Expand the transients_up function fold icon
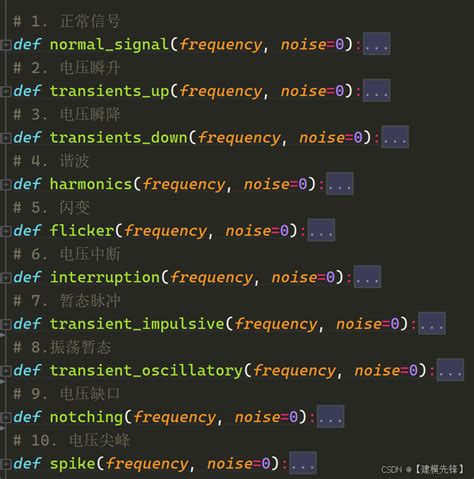This screenshot has width=474, height=479. [6, 91]
